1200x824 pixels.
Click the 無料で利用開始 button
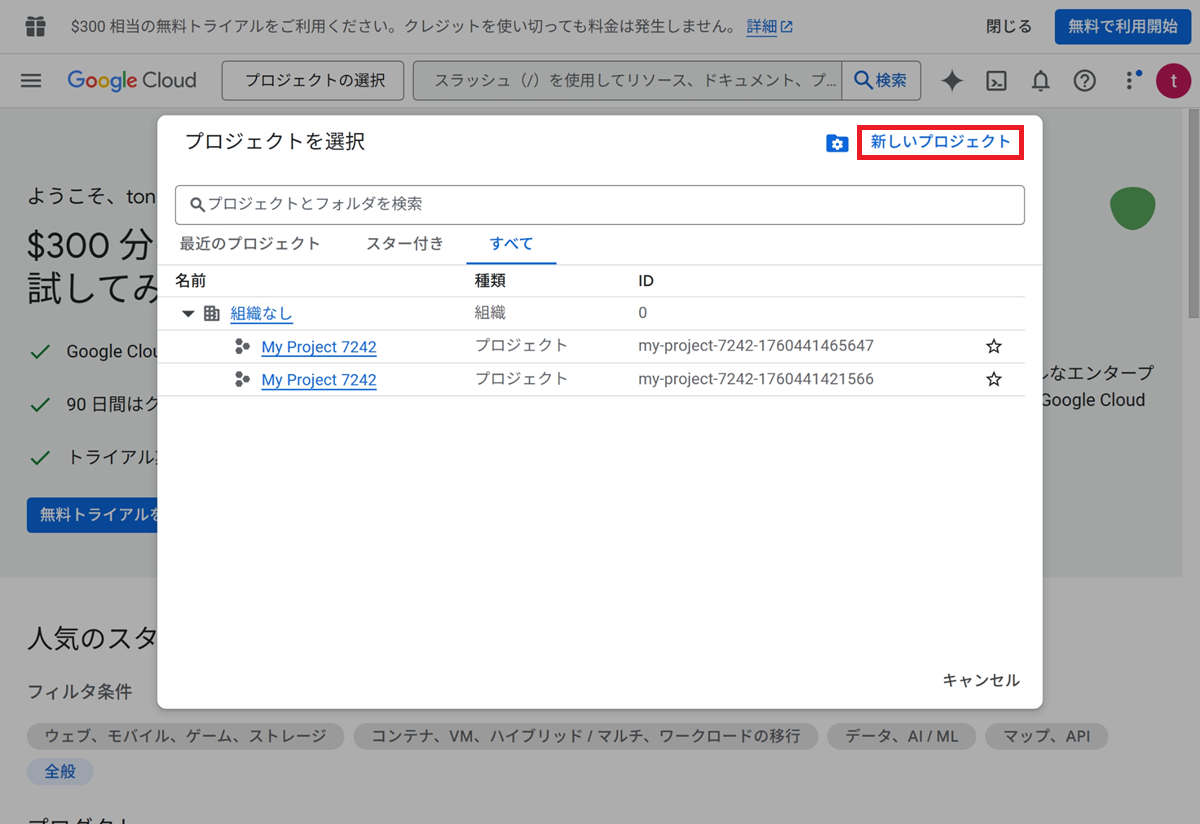pos(1122,27)
